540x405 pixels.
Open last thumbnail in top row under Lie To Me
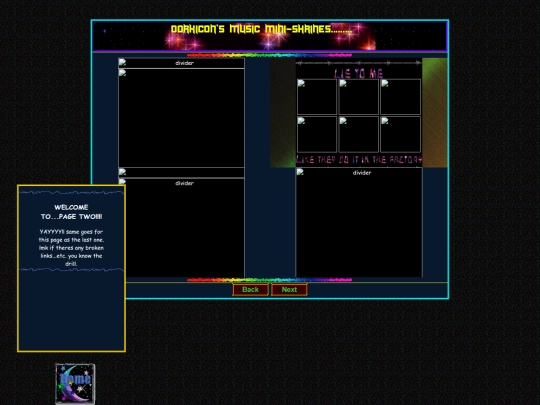(x=401, y=97)
